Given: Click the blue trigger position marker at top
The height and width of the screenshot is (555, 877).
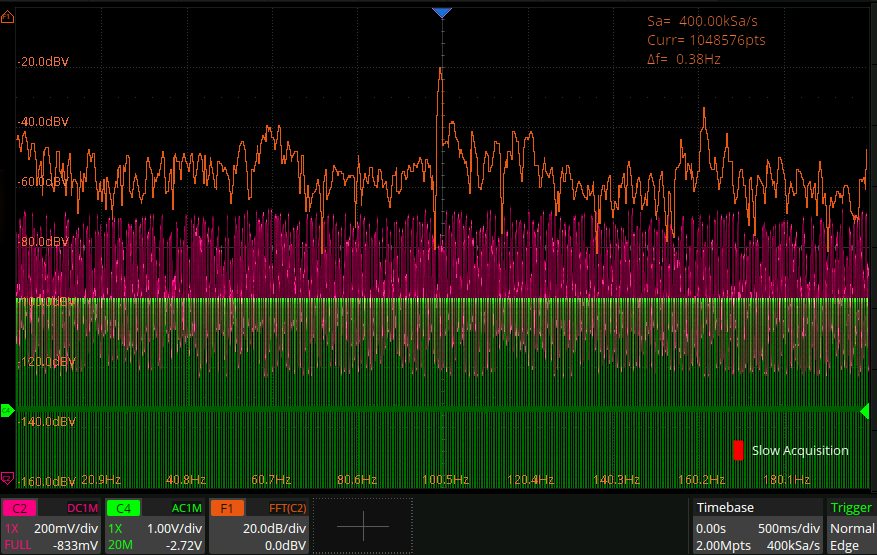Looking at the screenshot, I should (442, 12).
